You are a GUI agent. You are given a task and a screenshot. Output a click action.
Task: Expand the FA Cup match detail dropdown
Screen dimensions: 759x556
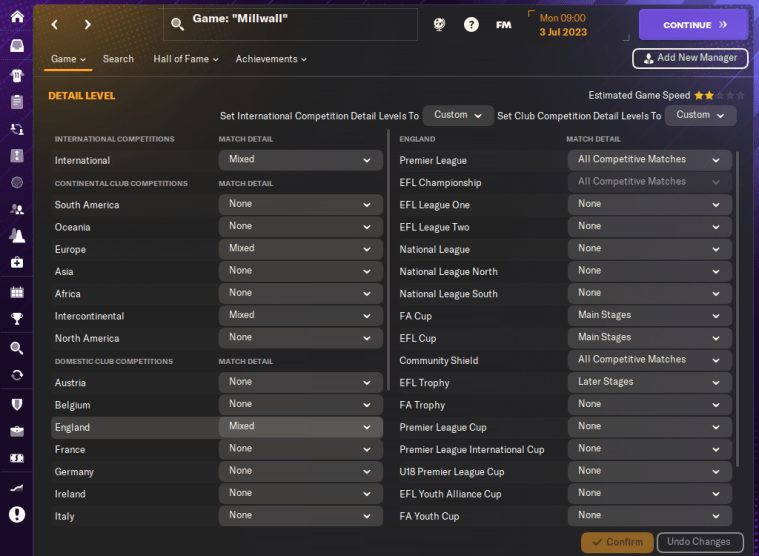(649, 316)
